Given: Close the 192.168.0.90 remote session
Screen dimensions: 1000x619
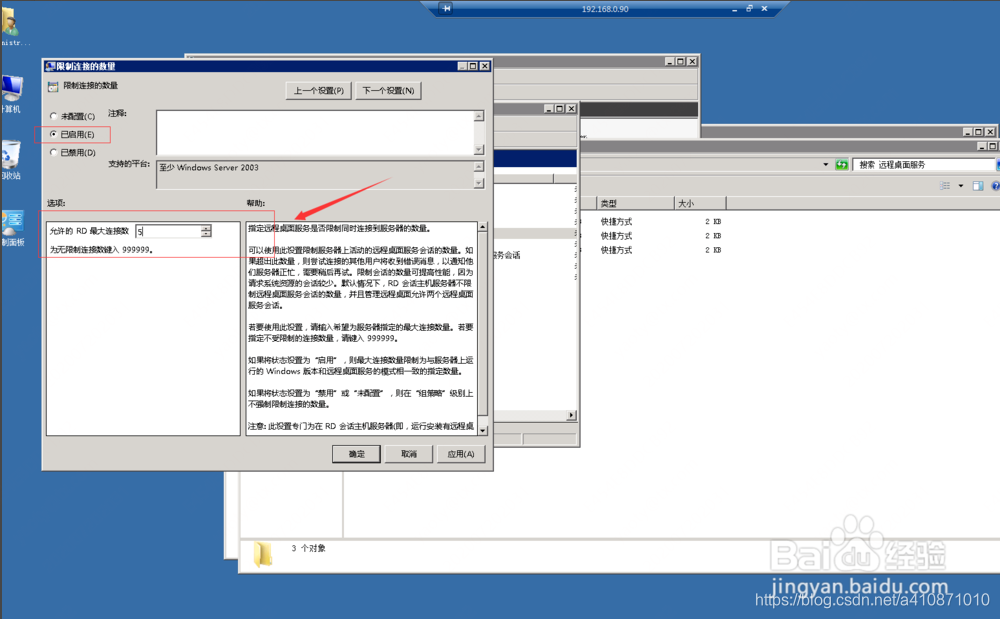Looking at the screenshot, I should pos(764,8).
